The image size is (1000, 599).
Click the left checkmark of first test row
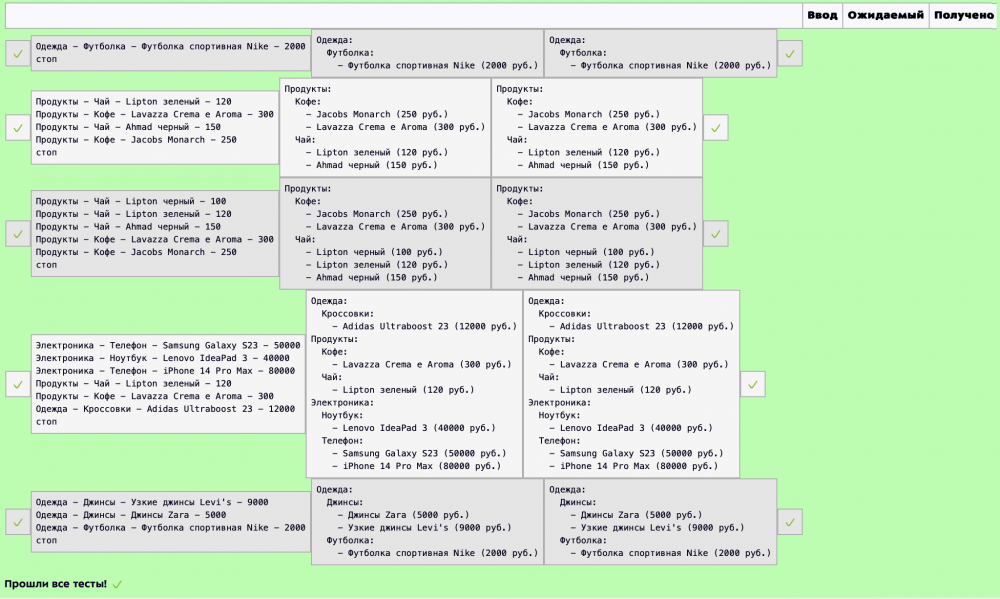coord(18,54)
